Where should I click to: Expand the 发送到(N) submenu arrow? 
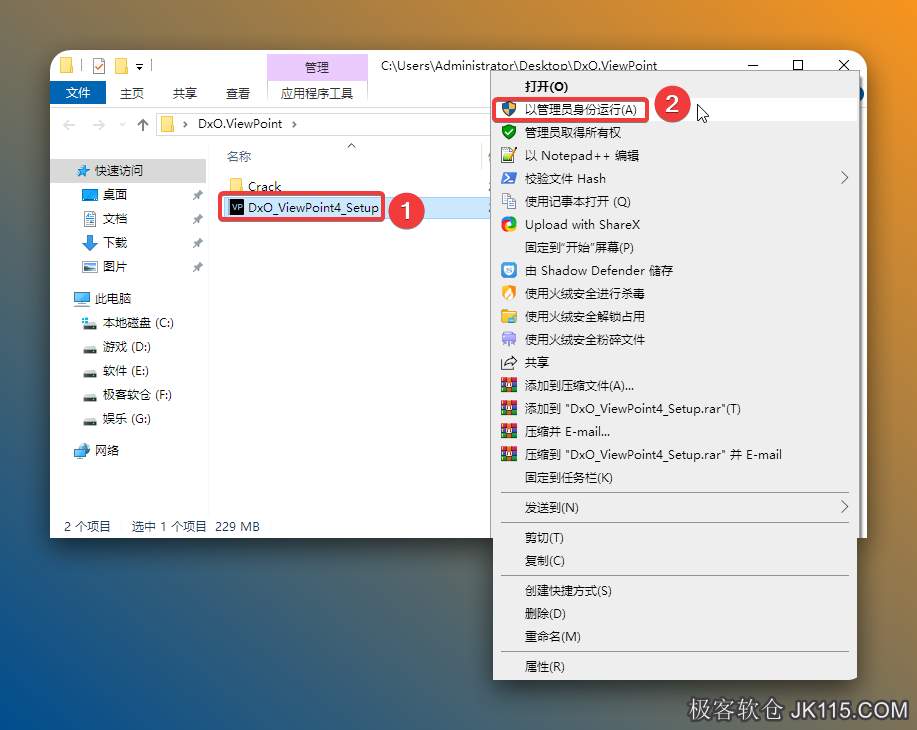point(844,507)
